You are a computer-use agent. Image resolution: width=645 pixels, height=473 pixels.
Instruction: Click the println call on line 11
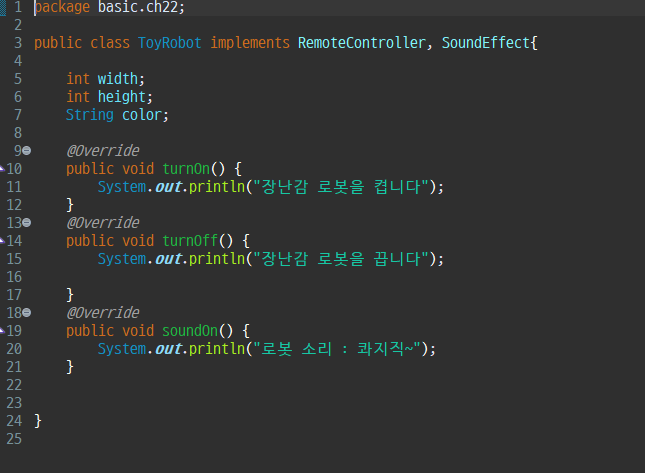click(217, 187)
